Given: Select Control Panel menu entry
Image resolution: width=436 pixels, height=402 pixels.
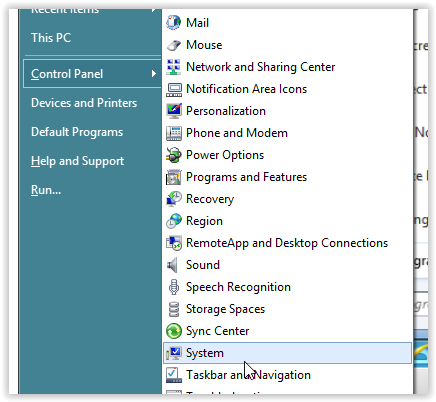Looking at the screenshot, I should point(92,74).
